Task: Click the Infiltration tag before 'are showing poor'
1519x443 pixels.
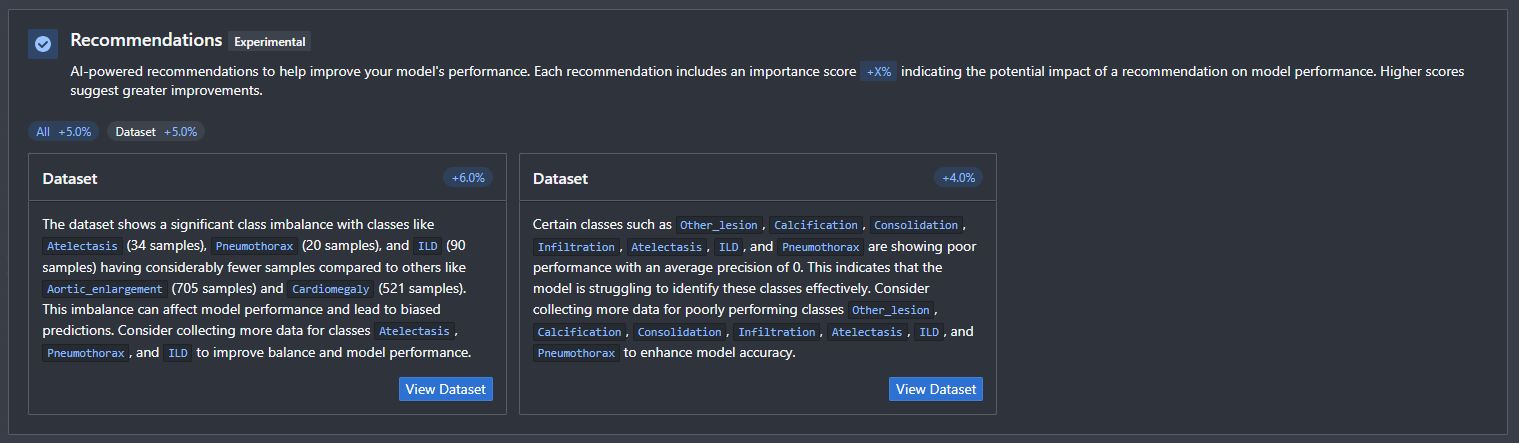Action: [x=576, y=247]
